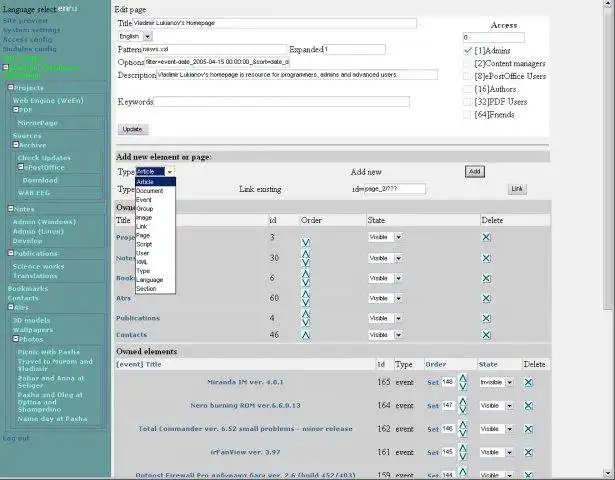Click the Update button
The image size is (615, 480).
[x=133, y=129]
